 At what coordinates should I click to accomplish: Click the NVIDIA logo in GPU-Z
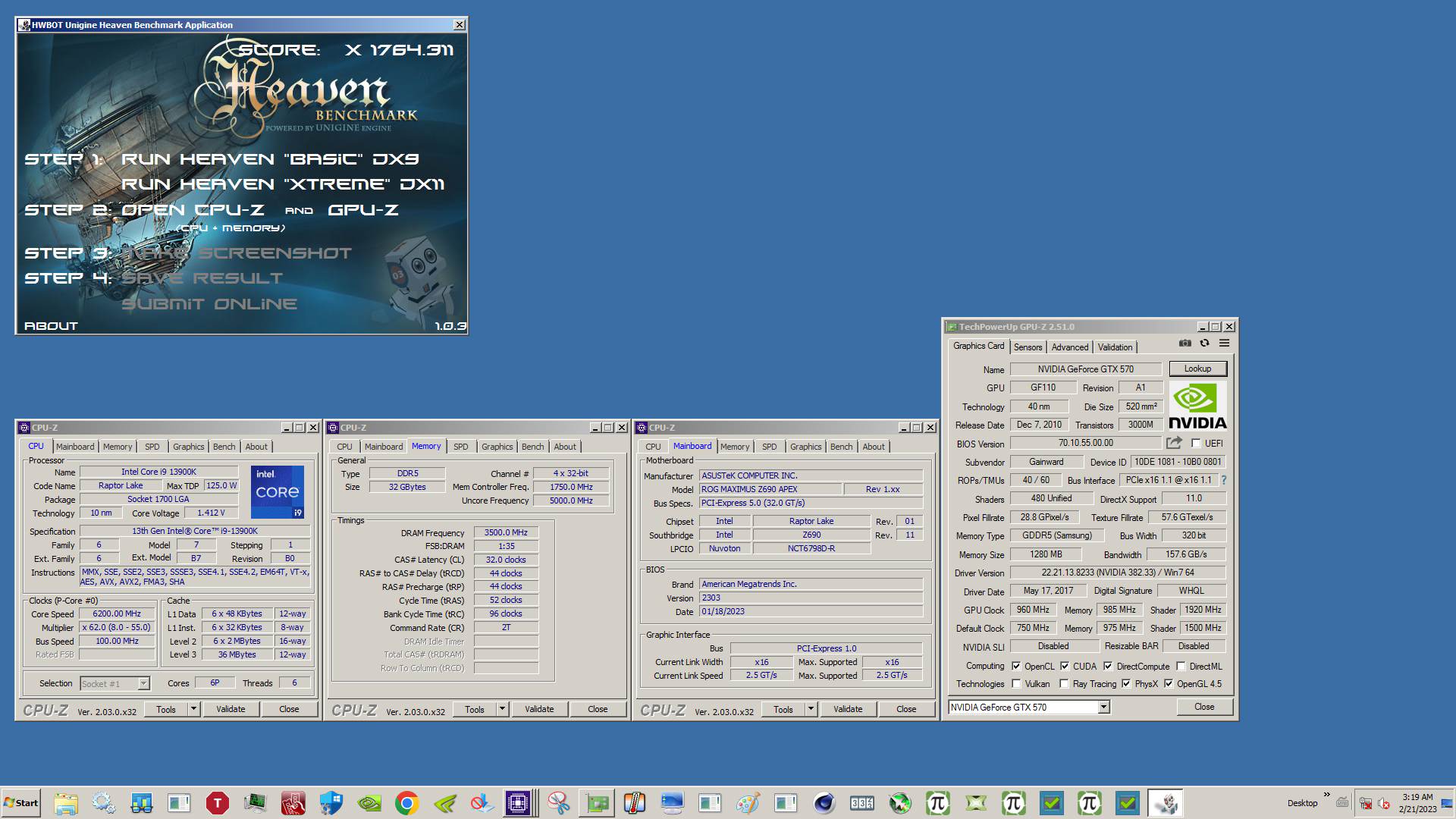tap(1197, 406)
